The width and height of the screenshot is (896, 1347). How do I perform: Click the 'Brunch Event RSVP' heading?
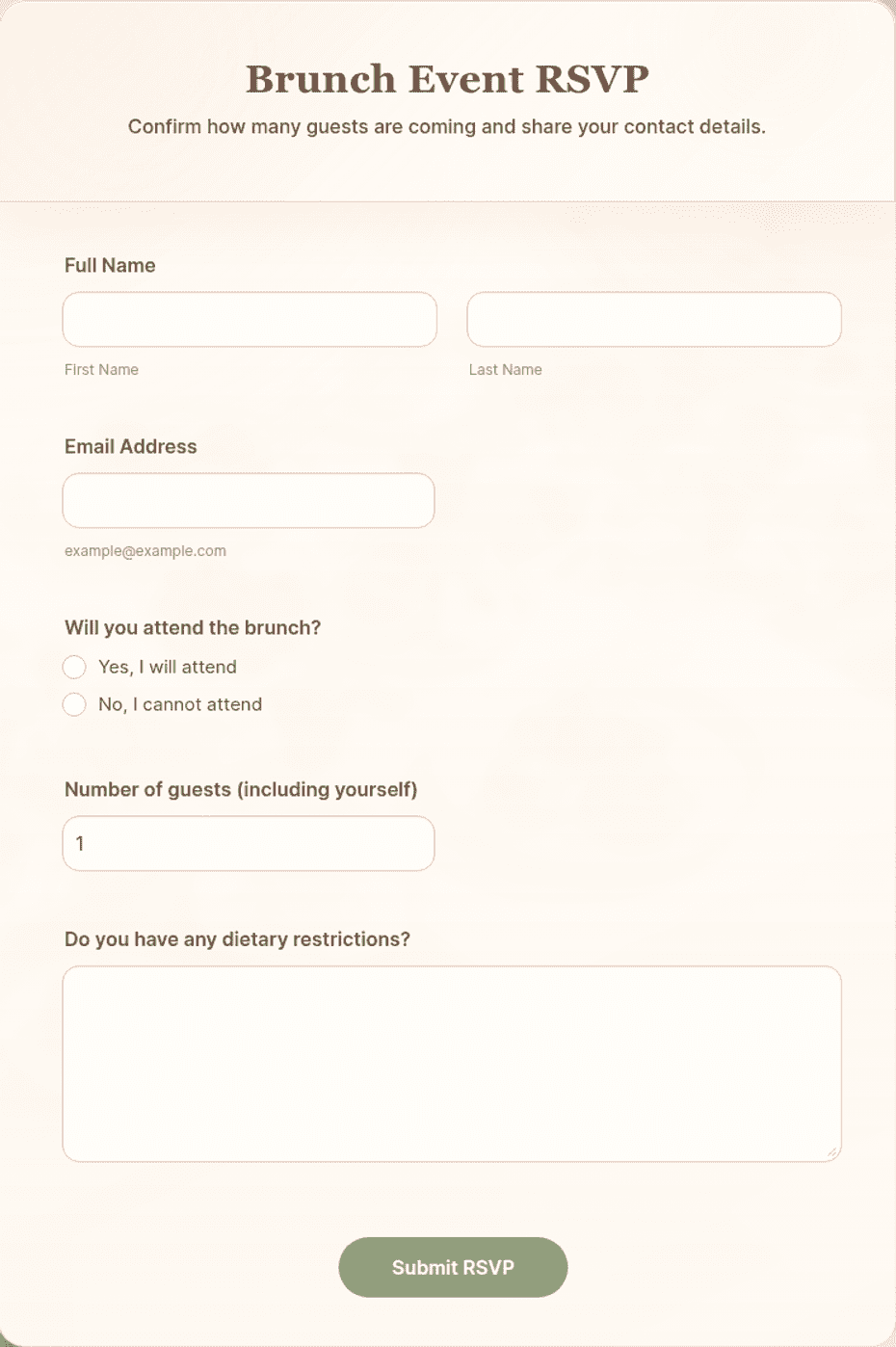[448, 79]
